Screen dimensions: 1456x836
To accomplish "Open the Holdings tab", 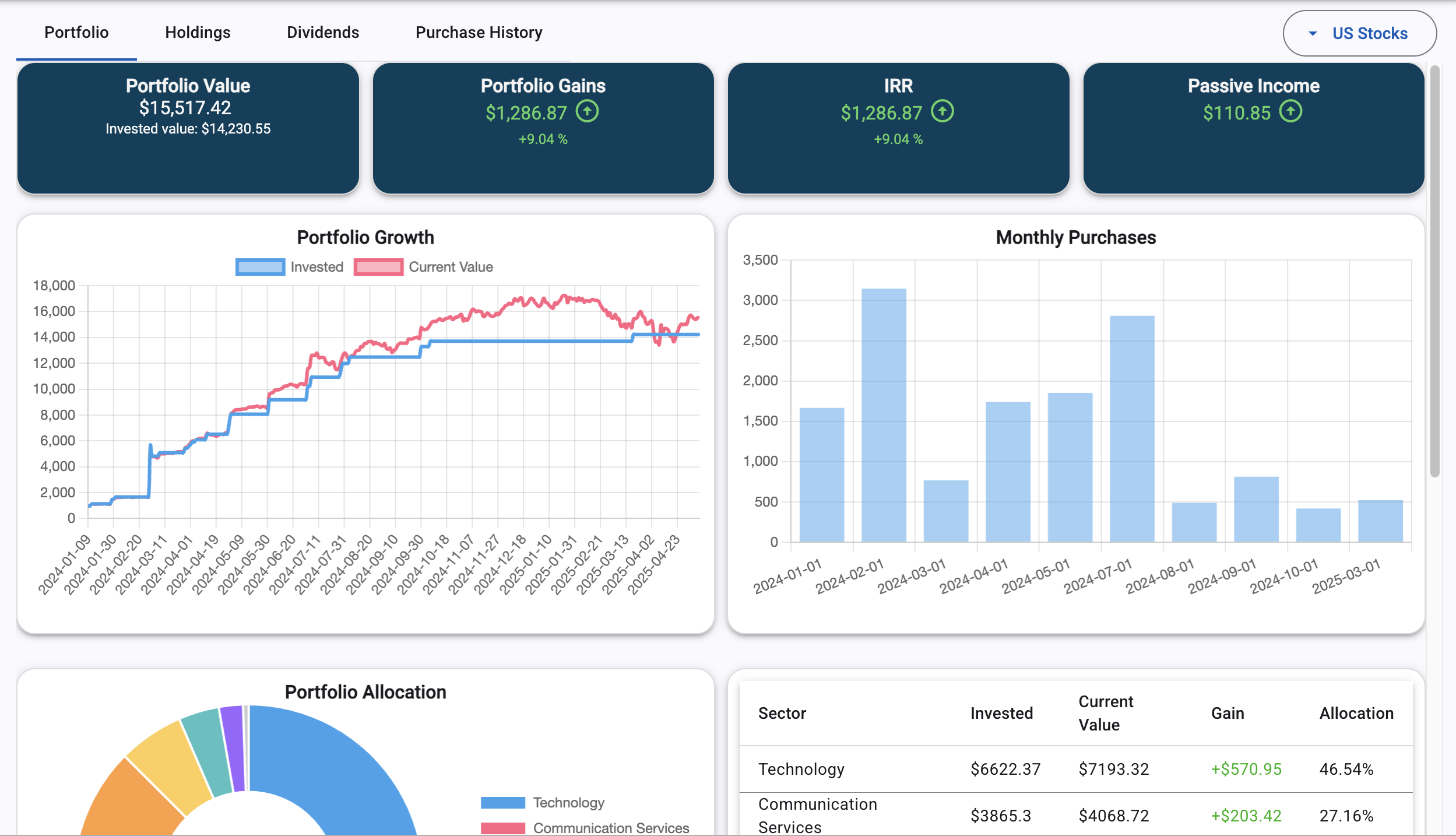I will click(x=198, y=33).
